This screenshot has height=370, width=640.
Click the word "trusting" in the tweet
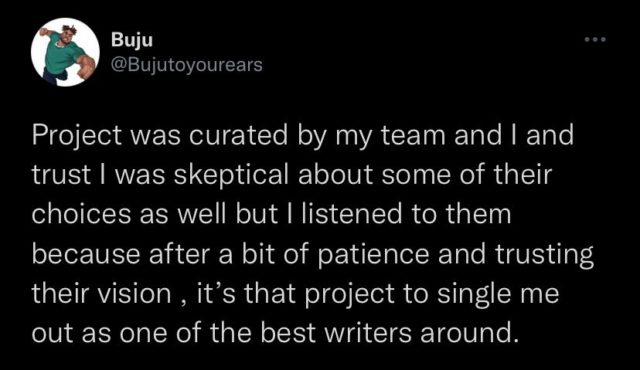coord(544,255)
